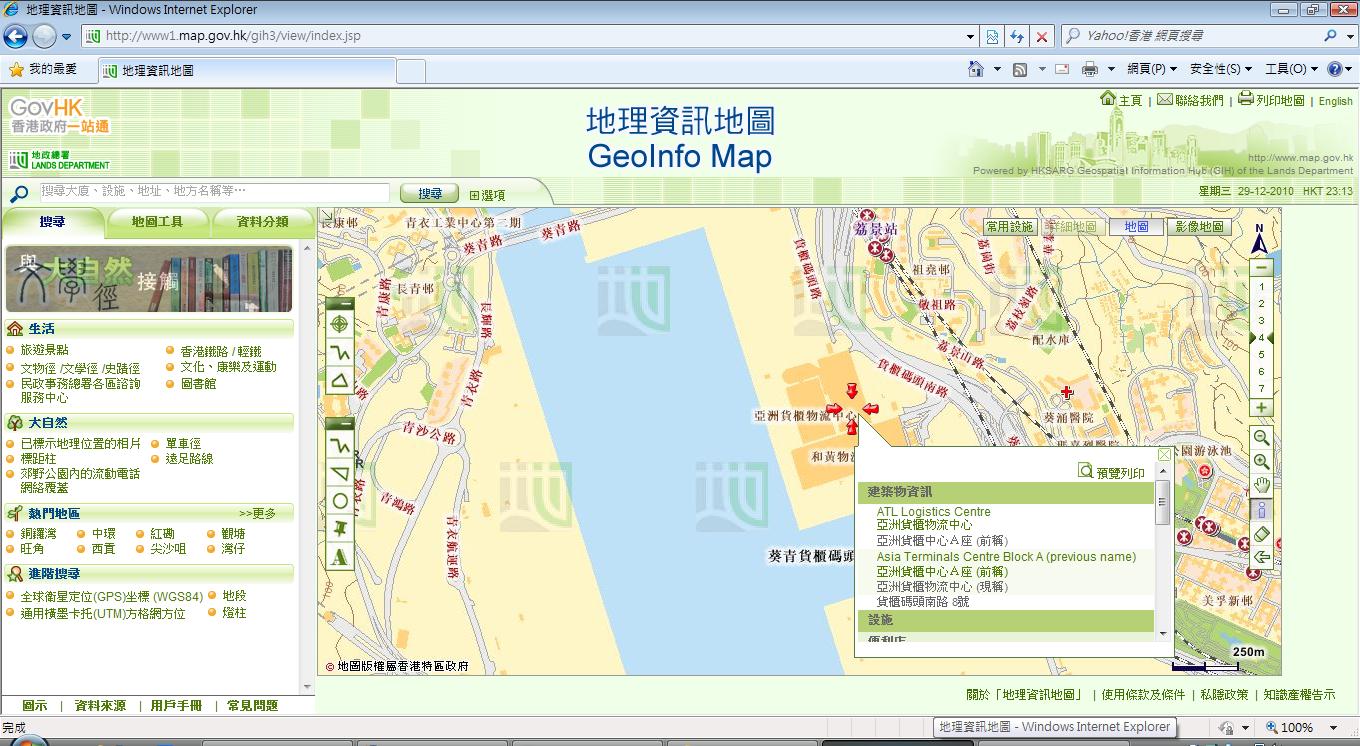
Task: Select the pushpin marker tool
Action: [340, 529]
